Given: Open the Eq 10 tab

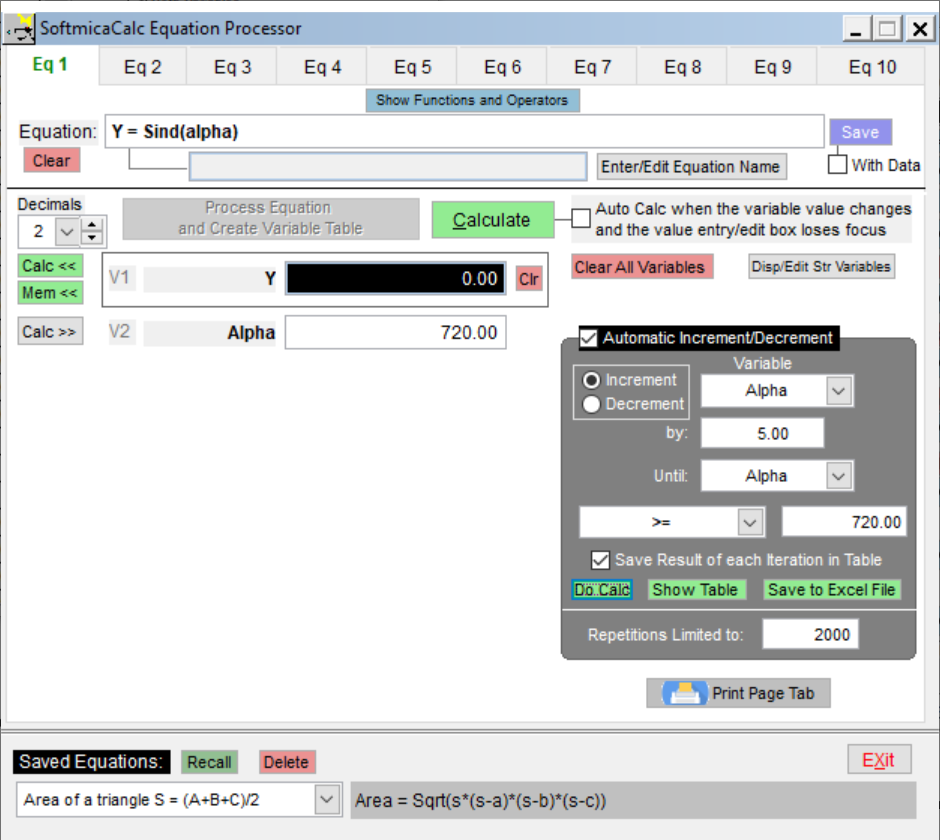Looking at the screenshot, I should pos(872,67).
